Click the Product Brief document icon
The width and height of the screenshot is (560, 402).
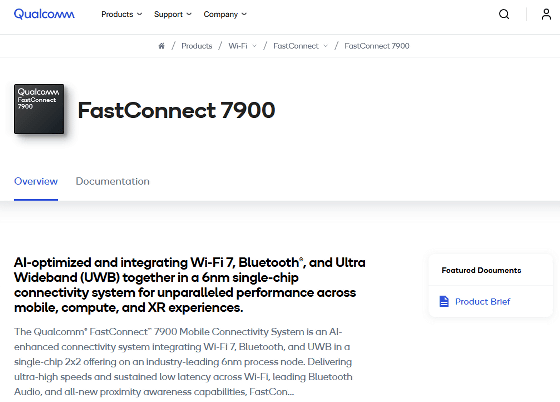point(444,301)
